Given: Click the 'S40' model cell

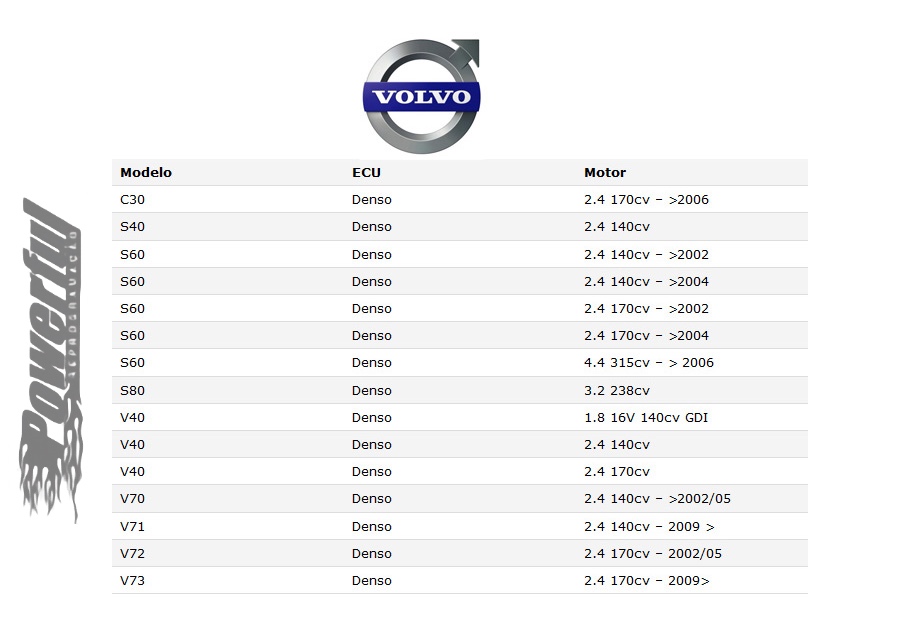Looking at the screenshot, I should [132, 227].
